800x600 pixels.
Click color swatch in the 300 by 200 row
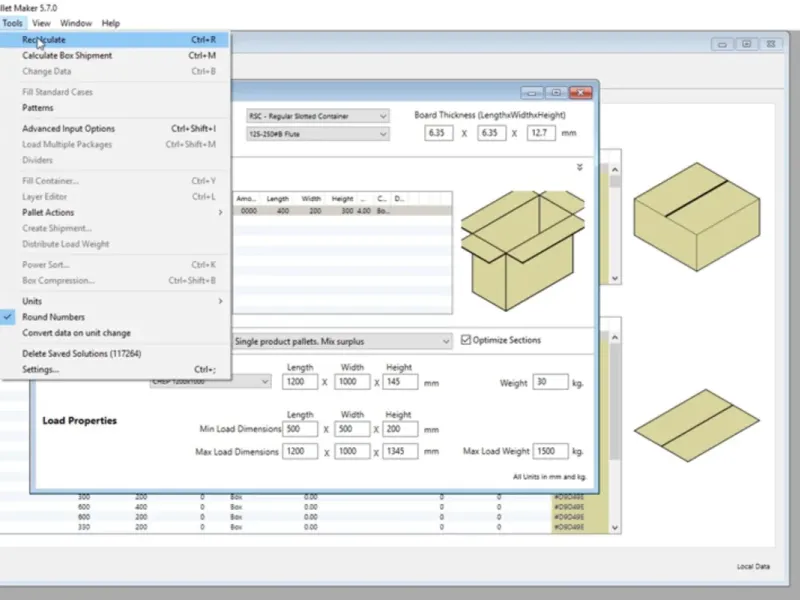pos(580,497)
